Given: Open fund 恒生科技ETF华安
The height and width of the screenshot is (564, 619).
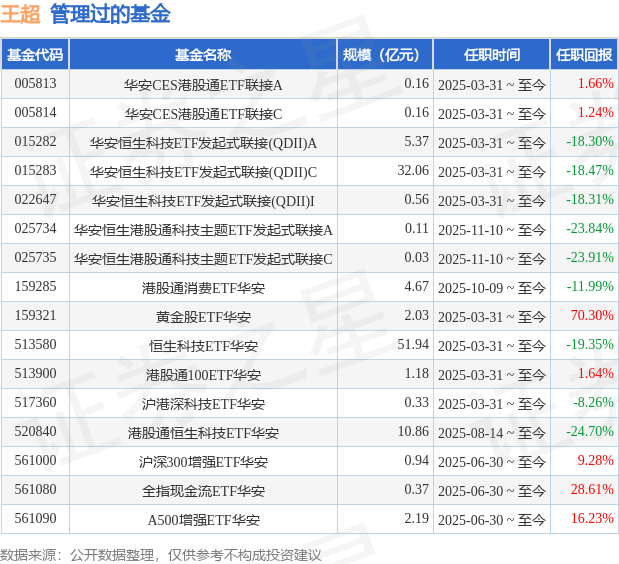Looking at the screenshot, I should 203,345.
